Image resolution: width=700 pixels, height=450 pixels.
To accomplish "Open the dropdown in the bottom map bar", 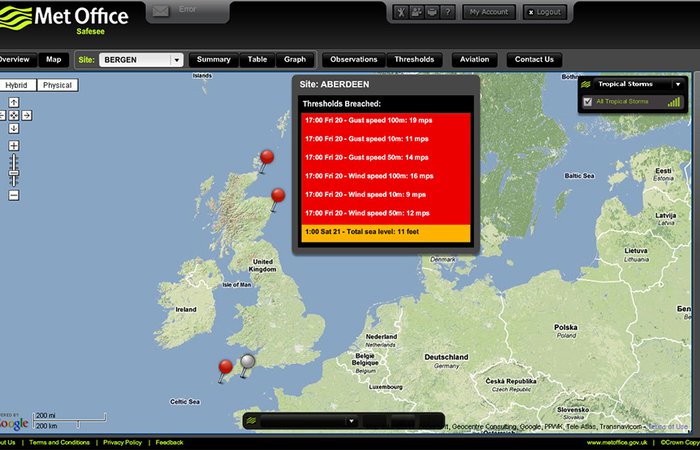I will coord(351,421).
